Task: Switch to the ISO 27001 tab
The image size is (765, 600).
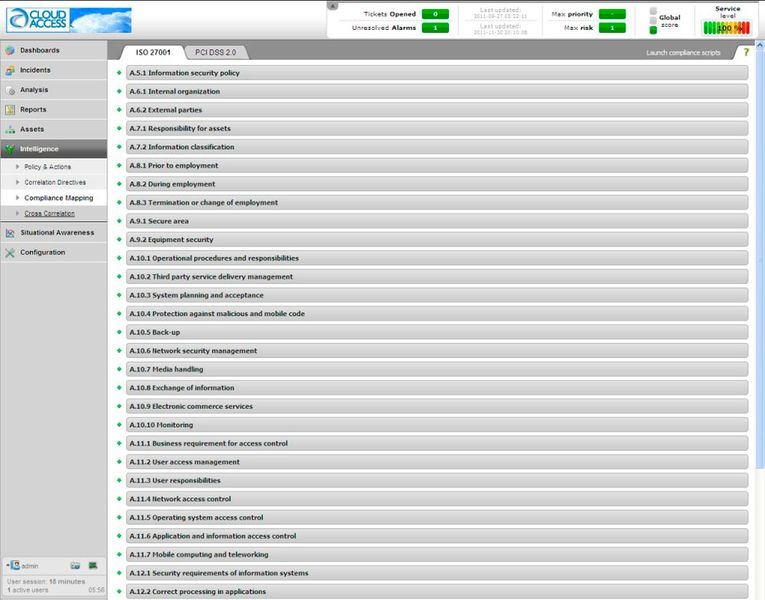Action: [153, 52]
